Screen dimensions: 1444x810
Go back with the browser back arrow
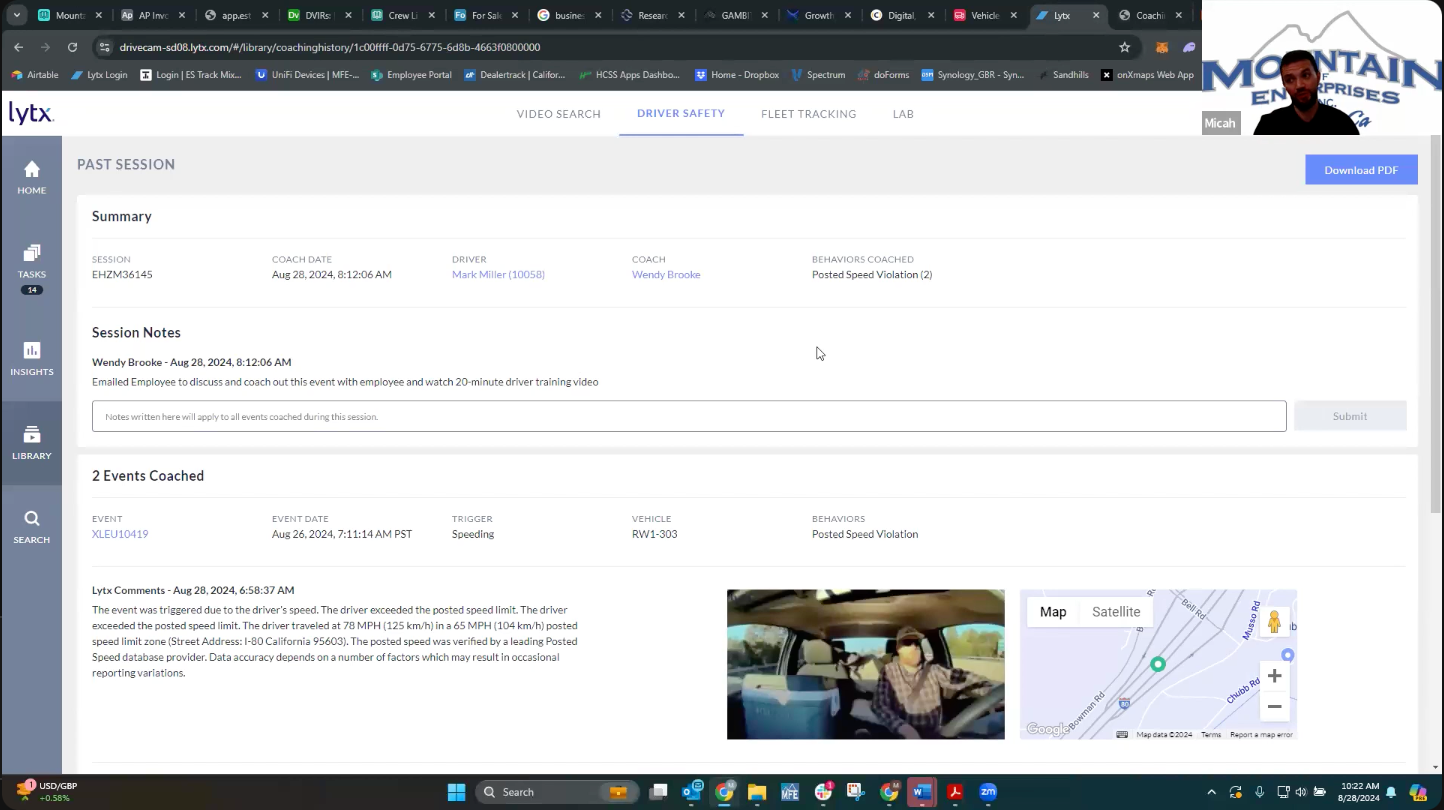18,47
